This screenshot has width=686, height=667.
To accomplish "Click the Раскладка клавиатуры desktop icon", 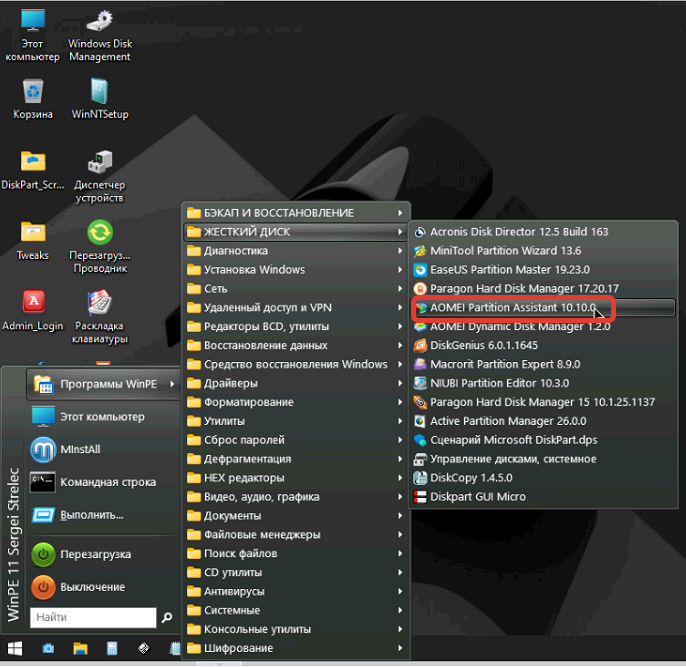I will click(100, 303).
